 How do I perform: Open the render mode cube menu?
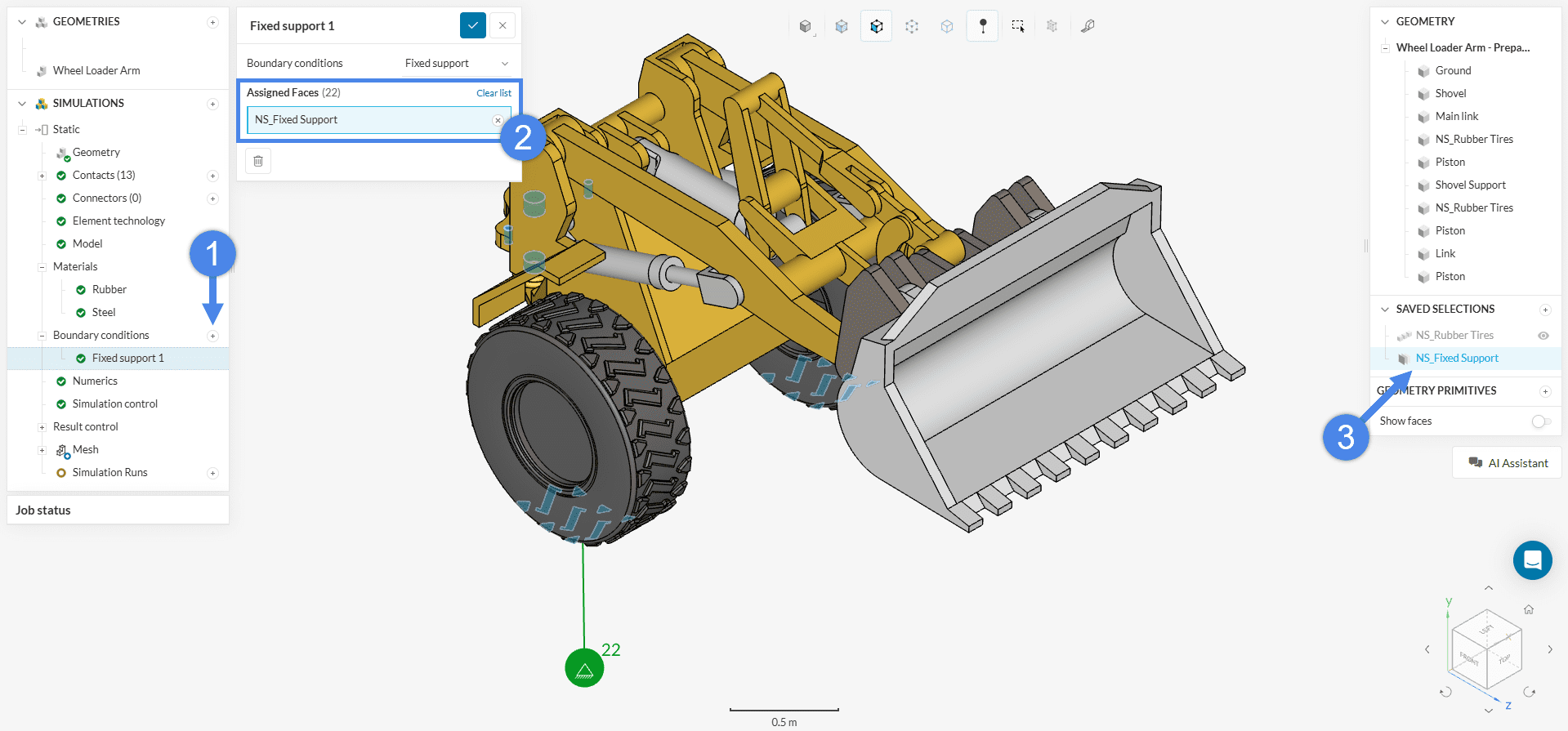806,26
